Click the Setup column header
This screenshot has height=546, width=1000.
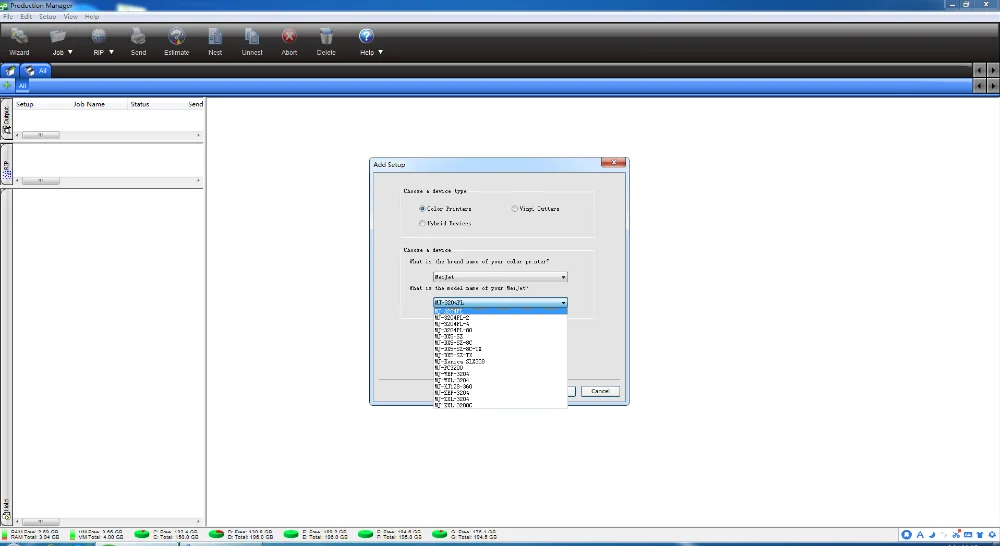[42, 104]
